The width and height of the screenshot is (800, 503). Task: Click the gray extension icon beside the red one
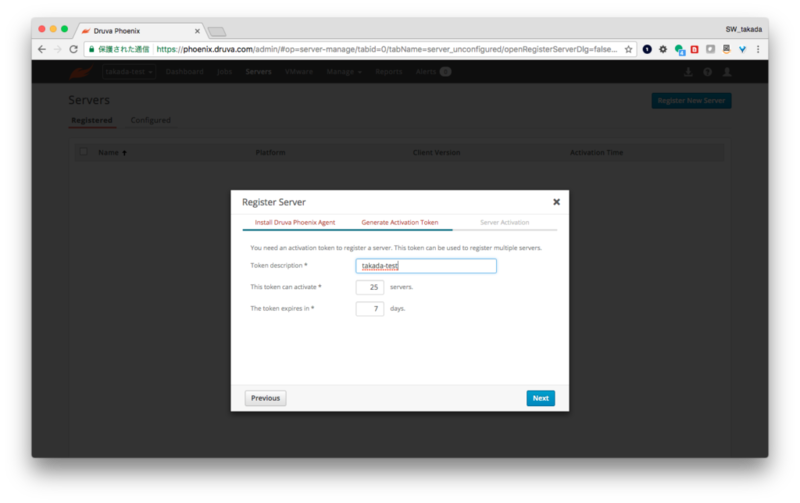pos(710,49)
